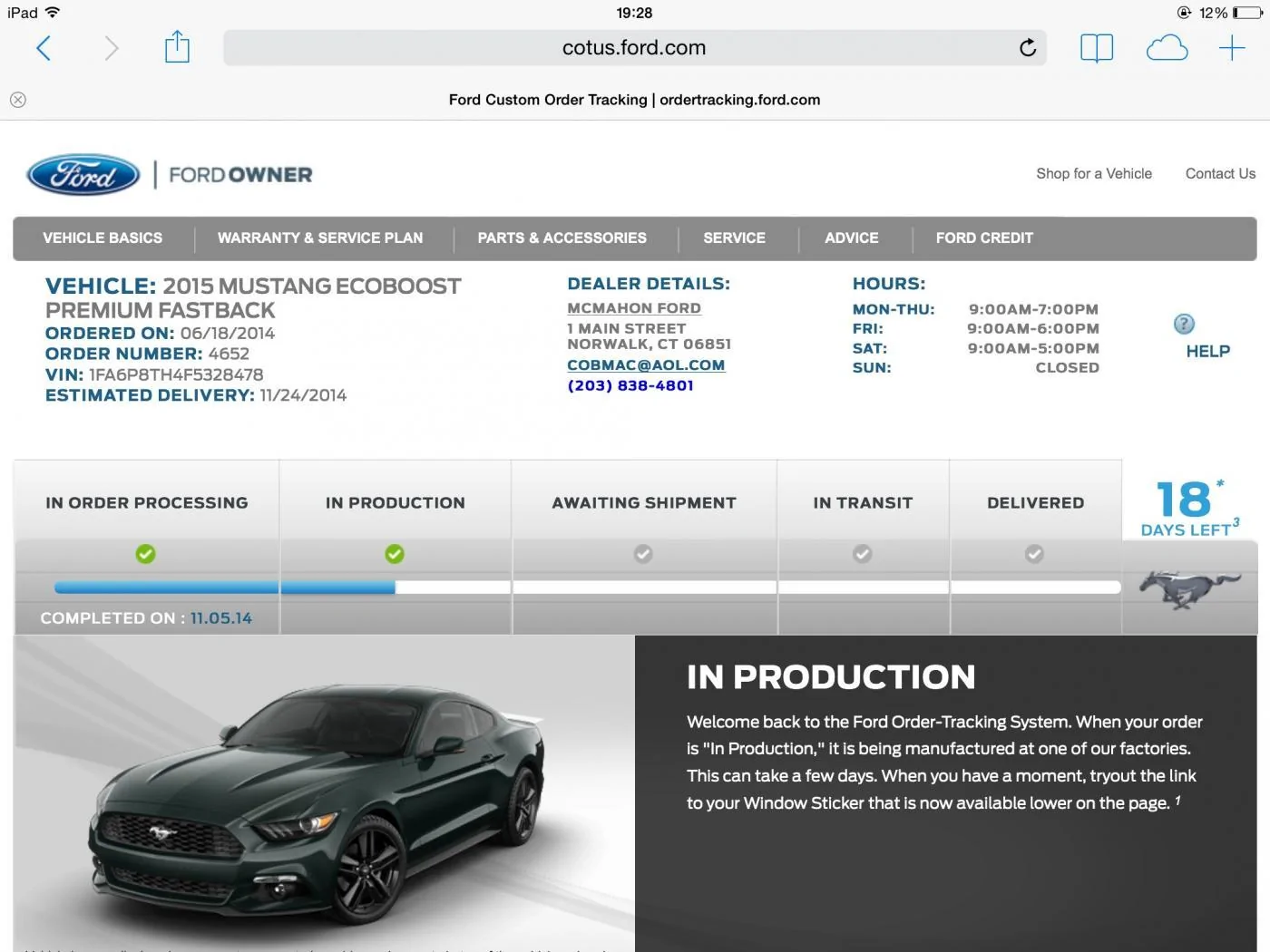The width and height of the screenshot is (1270, 952).
Task: Click the green checkmark under In Production
Action: pos(395,554)
